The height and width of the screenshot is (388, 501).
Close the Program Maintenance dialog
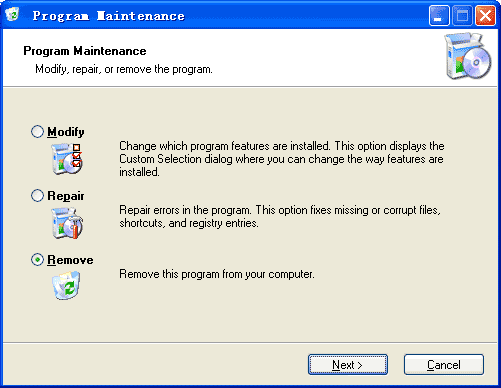coord(485,15)
